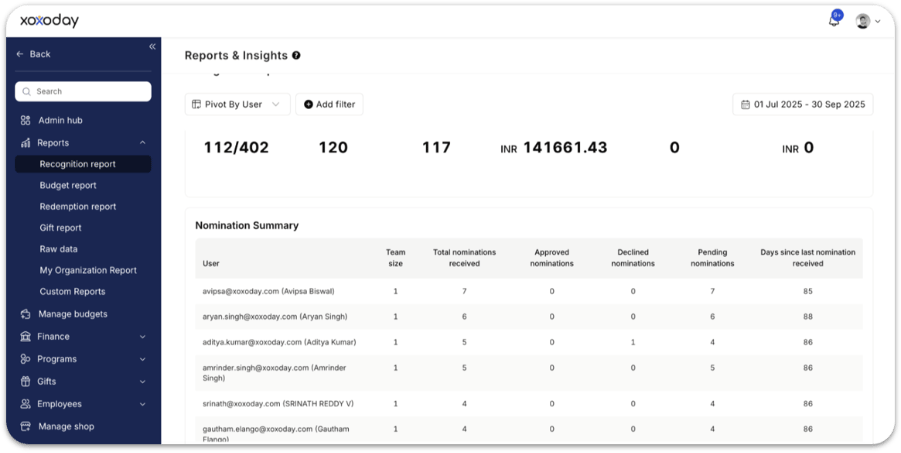Open the user profile avatar

[x=863, y=21]
